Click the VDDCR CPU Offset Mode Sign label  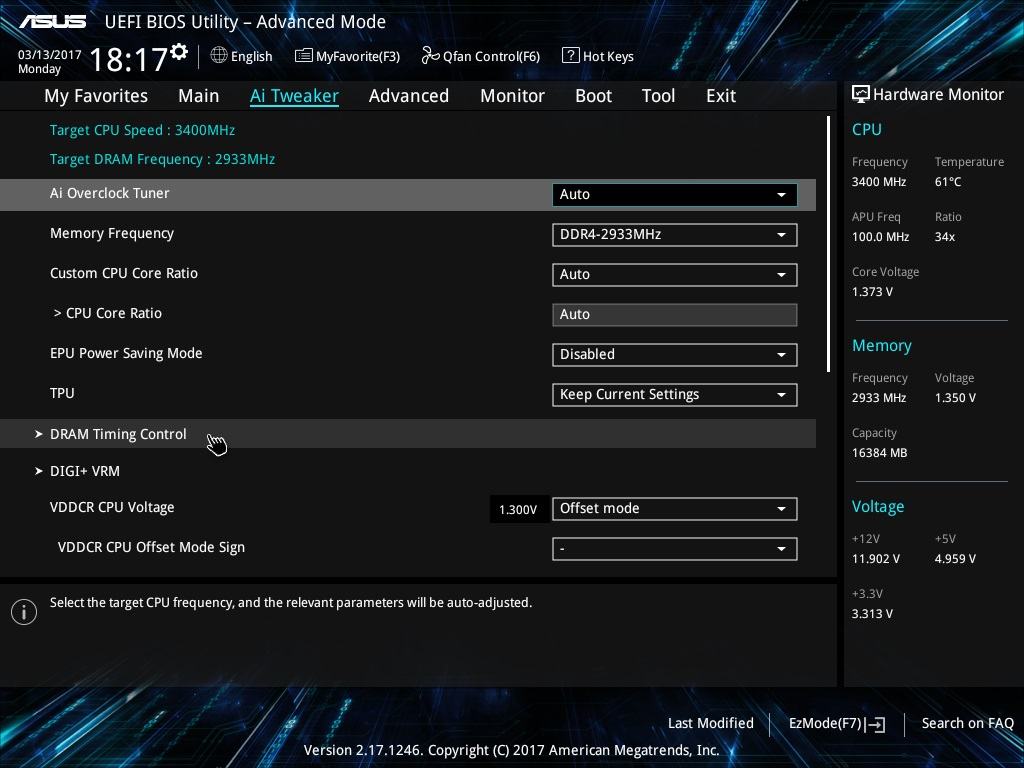[x=152, y=547]
